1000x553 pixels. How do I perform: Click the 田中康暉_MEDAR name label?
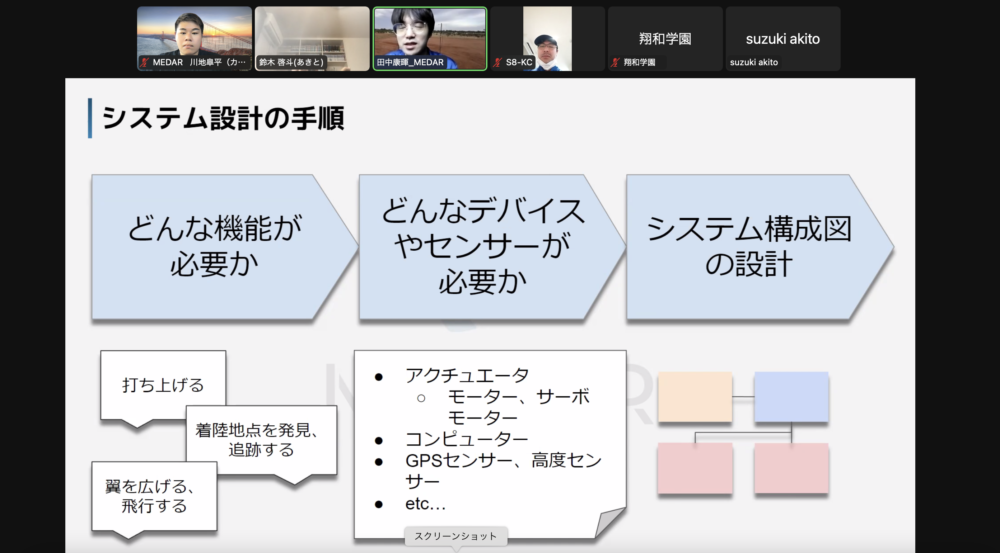click(x=410, y=63)
